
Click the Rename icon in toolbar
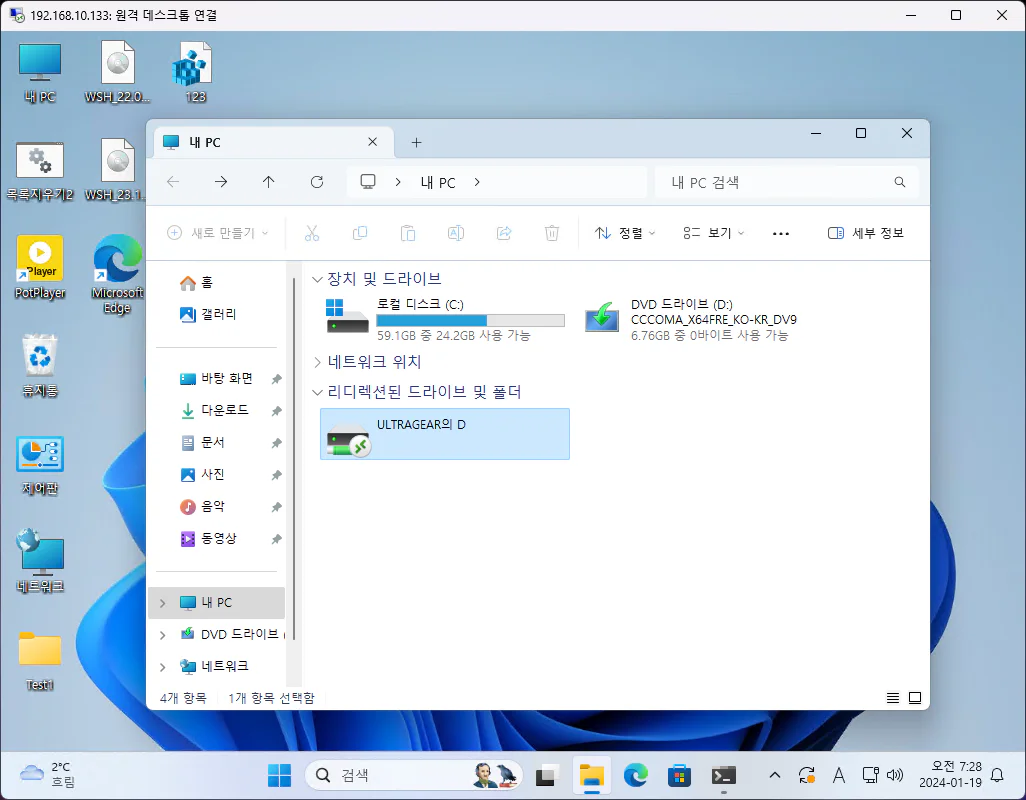pos(456,233)
